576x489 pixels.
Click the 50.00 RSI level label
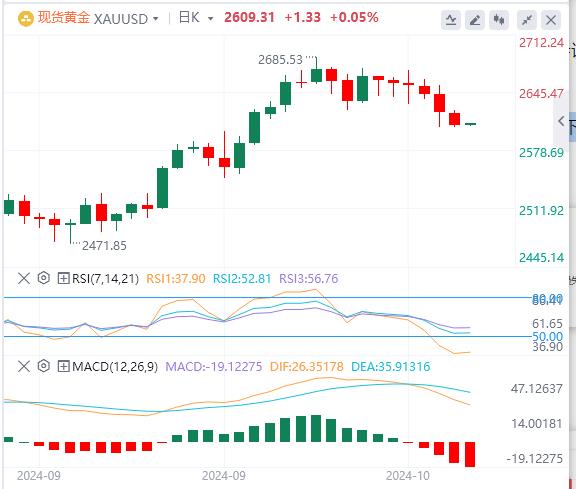click(547, 336)
